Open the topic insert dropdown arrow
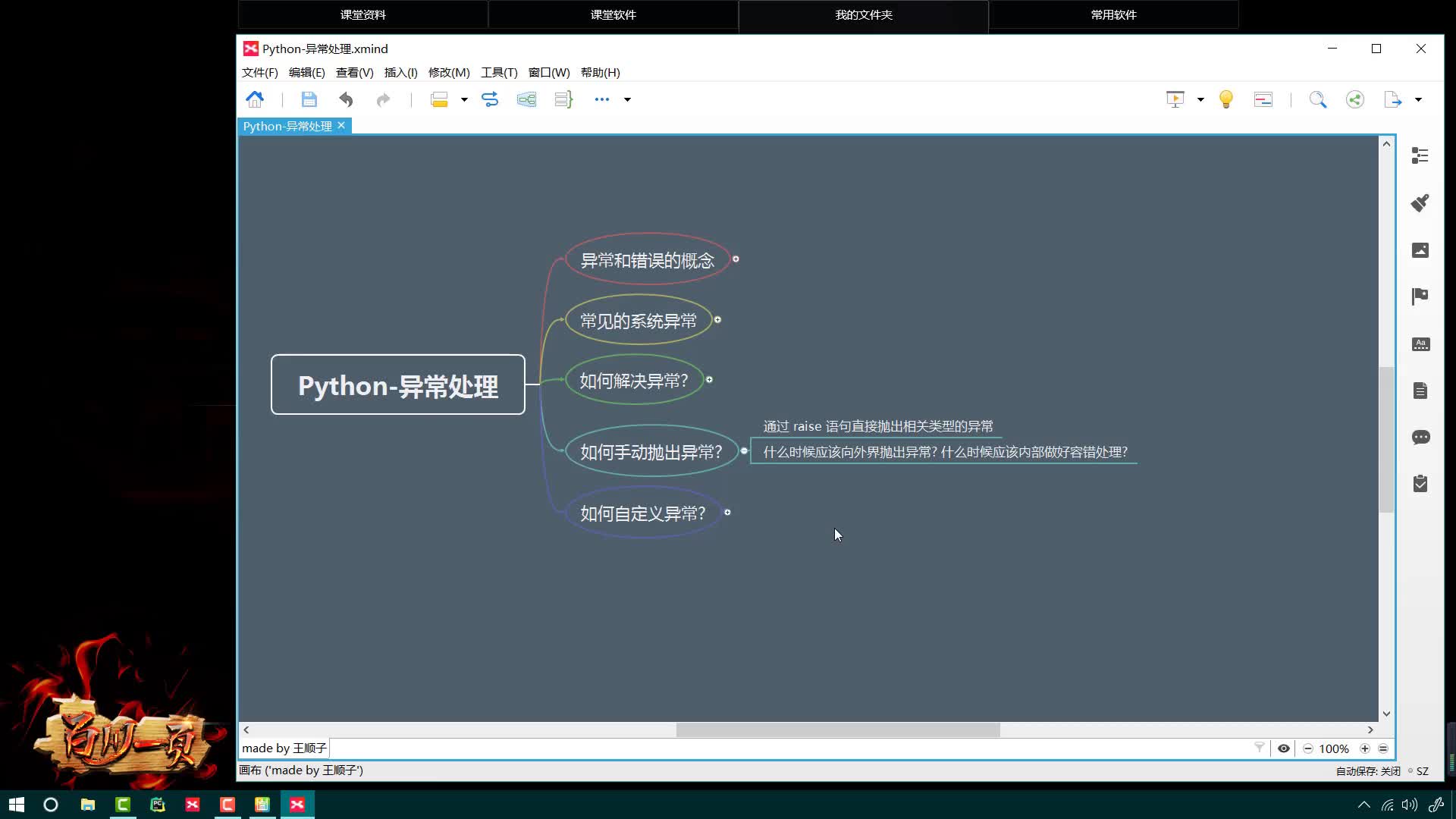1456x819 pixels. point(464,99)
